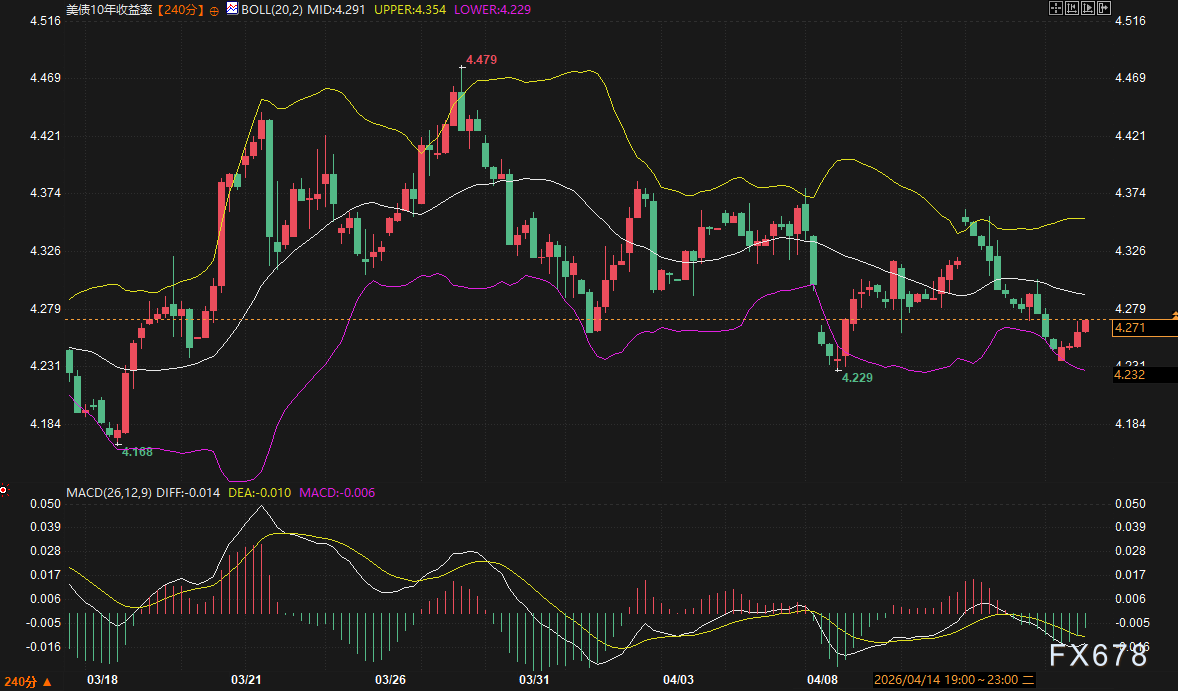The height and width of the screenshot is (691, 1178).
Task: Click the 4.229 low price label
Action: (x=856, y=378)
